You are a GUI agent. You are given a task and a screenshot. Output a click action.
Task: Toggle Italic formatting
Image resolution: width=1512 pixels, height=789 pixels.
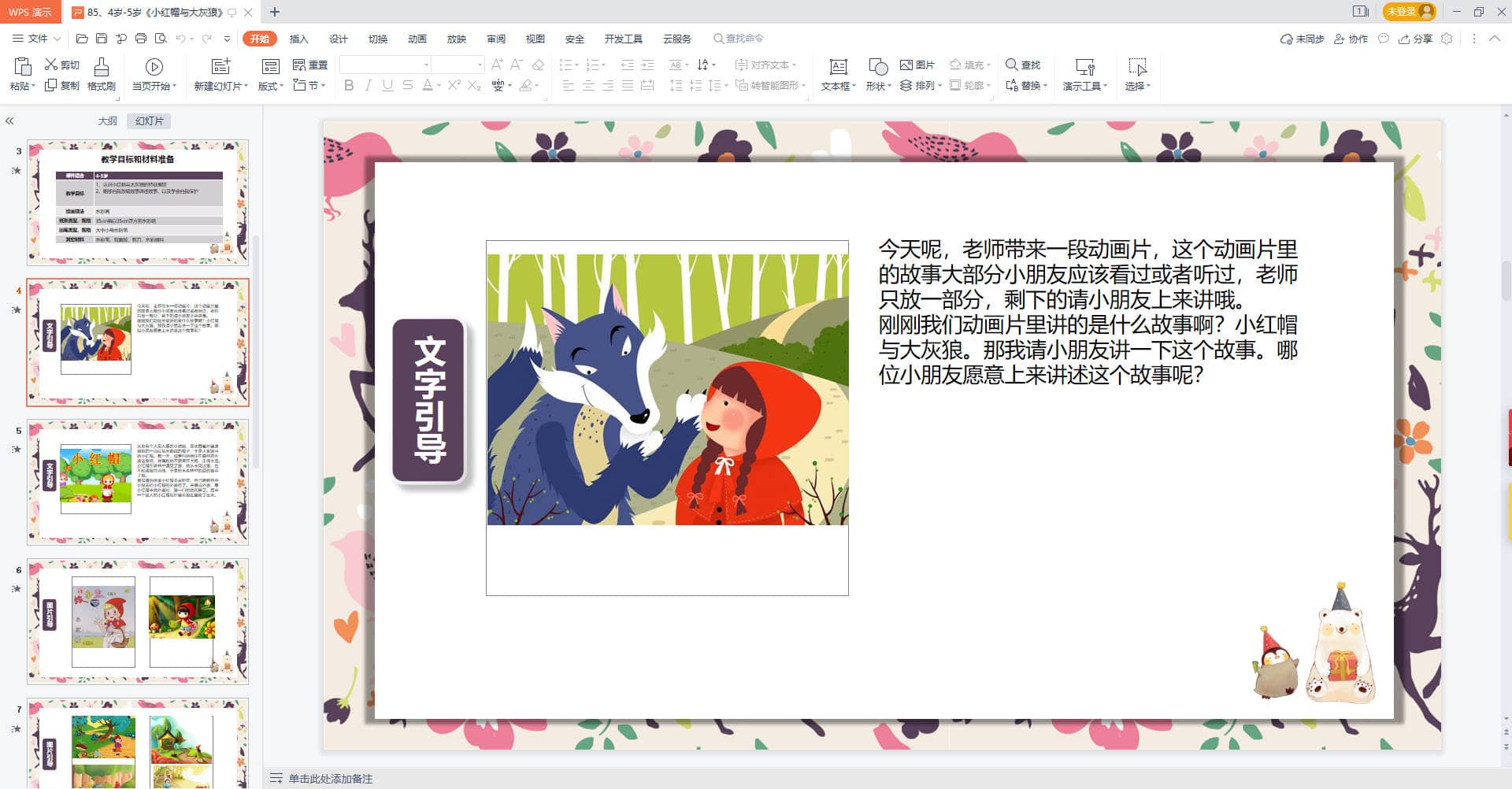(x=368, y=85)
